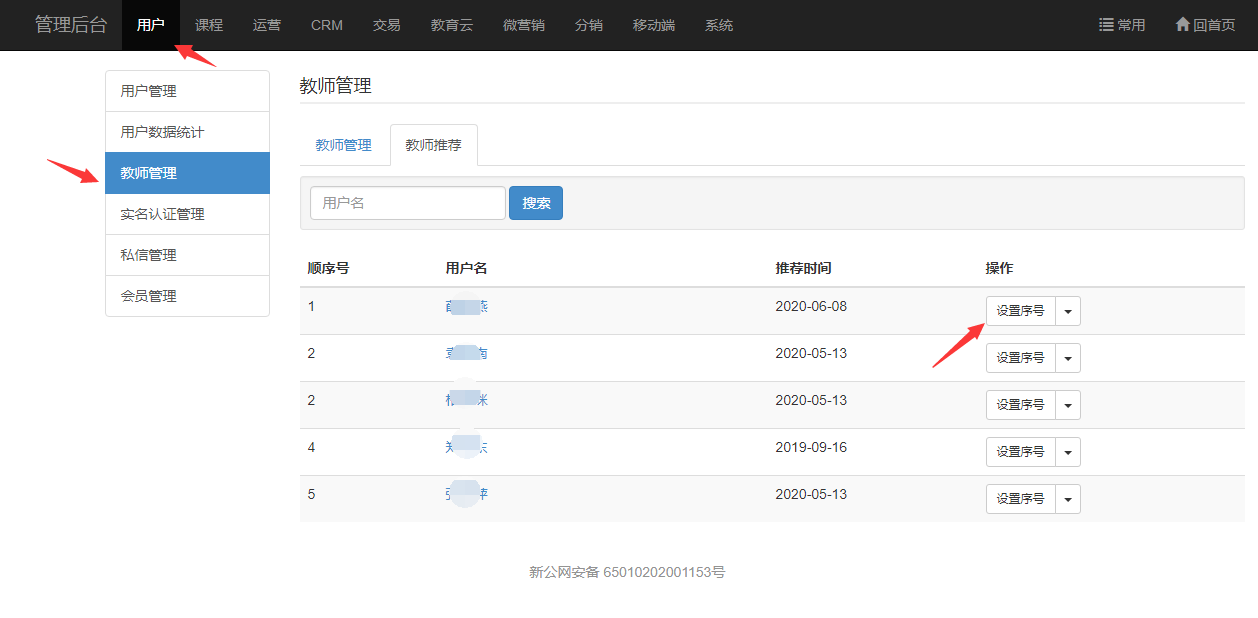Click the 管理后台 brand title
Image resolution: width=1258 pixels, height=618 pixels.
71,25
